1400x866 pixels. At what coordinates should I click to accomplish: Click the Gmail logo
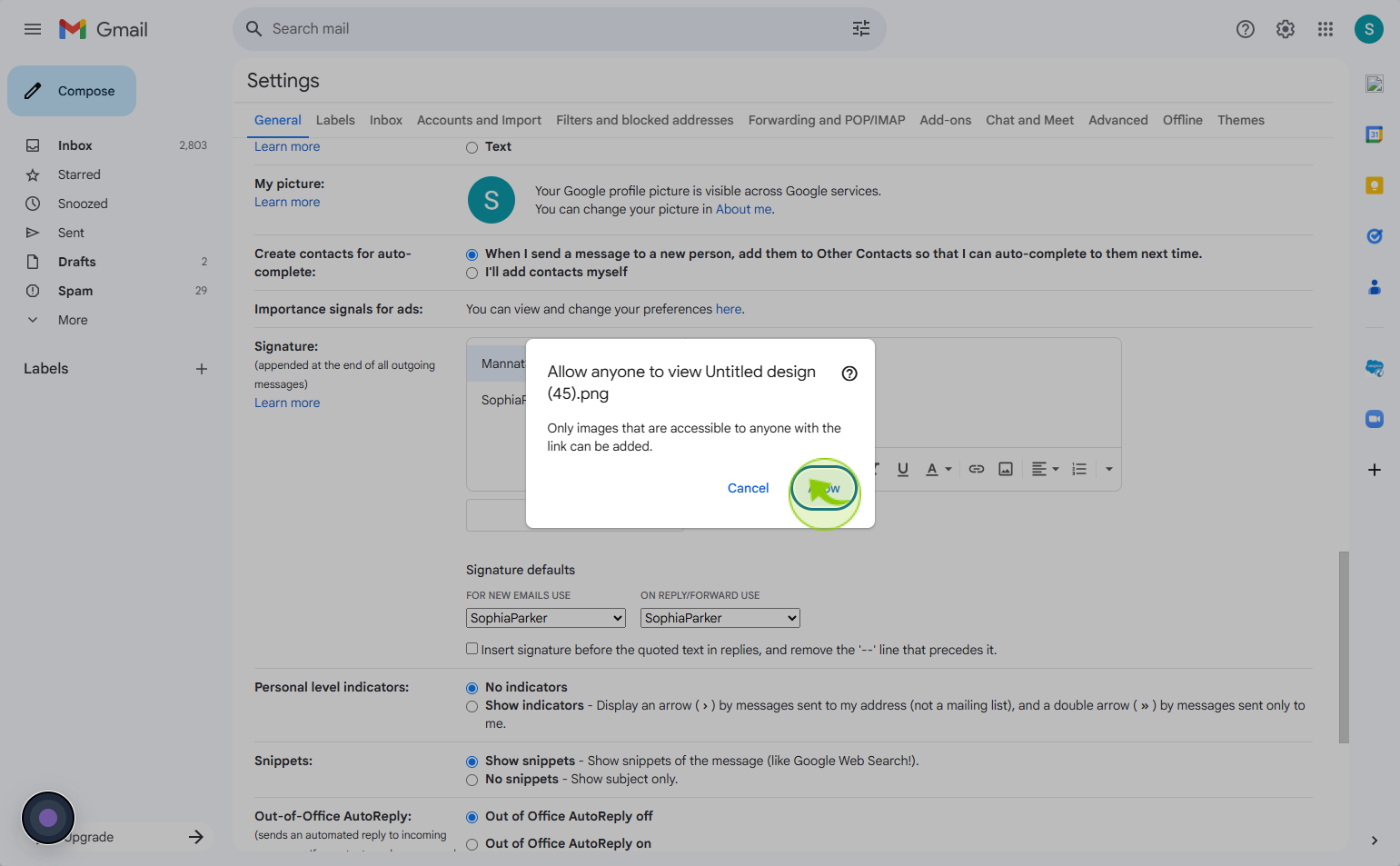(104, 29)
